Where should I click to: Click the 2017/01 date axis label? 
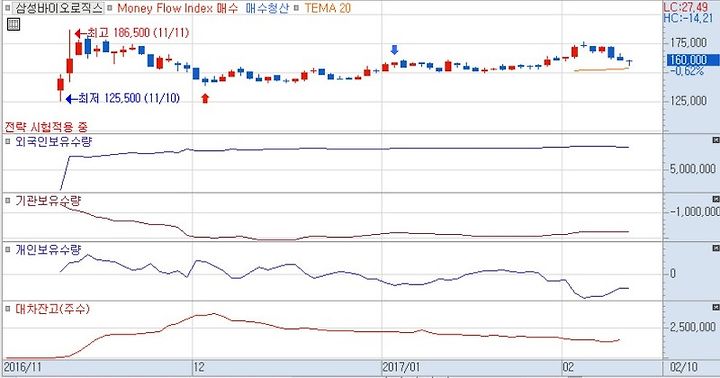coord(401,367)
